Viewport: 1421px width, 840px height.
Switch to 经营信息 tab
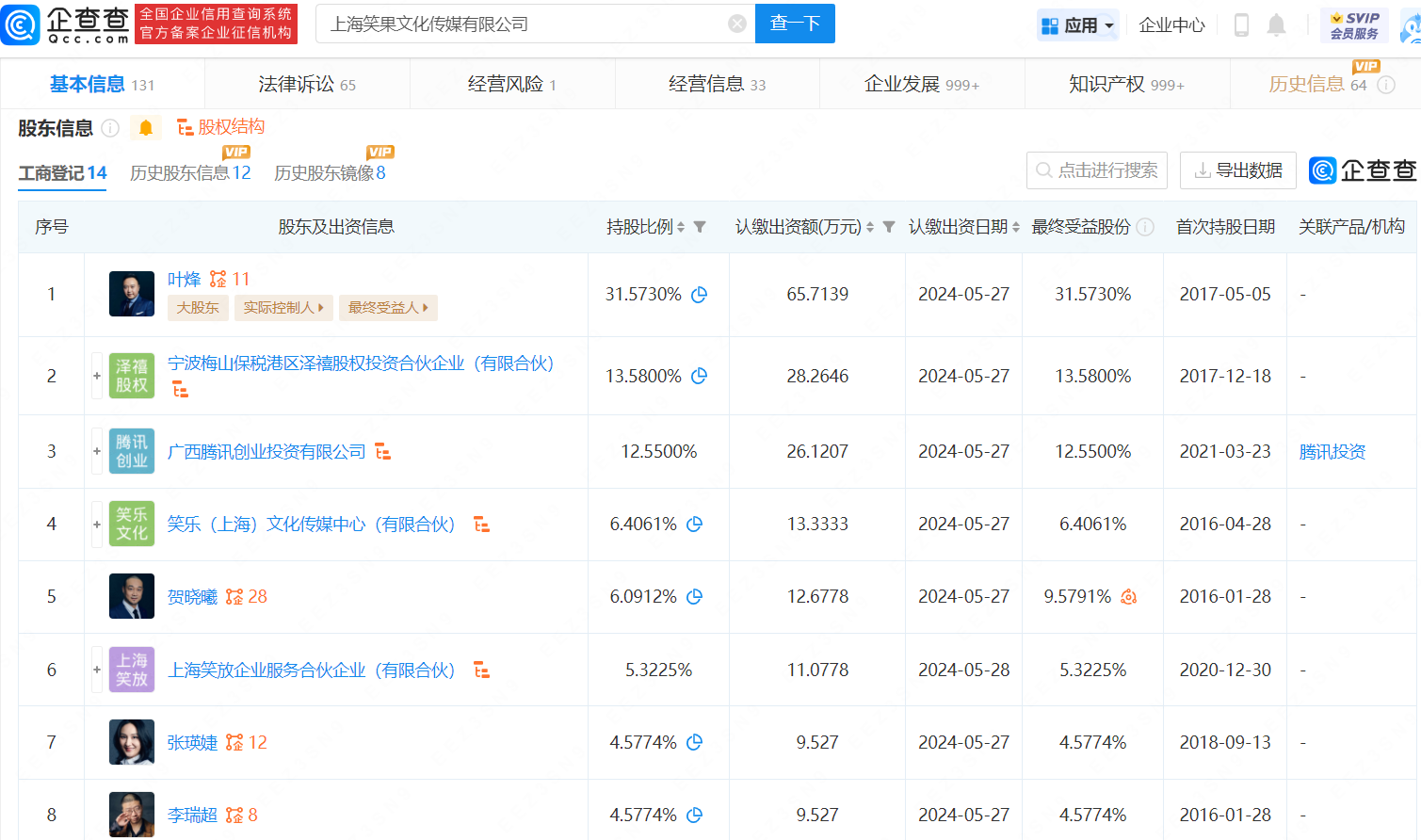pyautogui.click(x=717, y=85)
